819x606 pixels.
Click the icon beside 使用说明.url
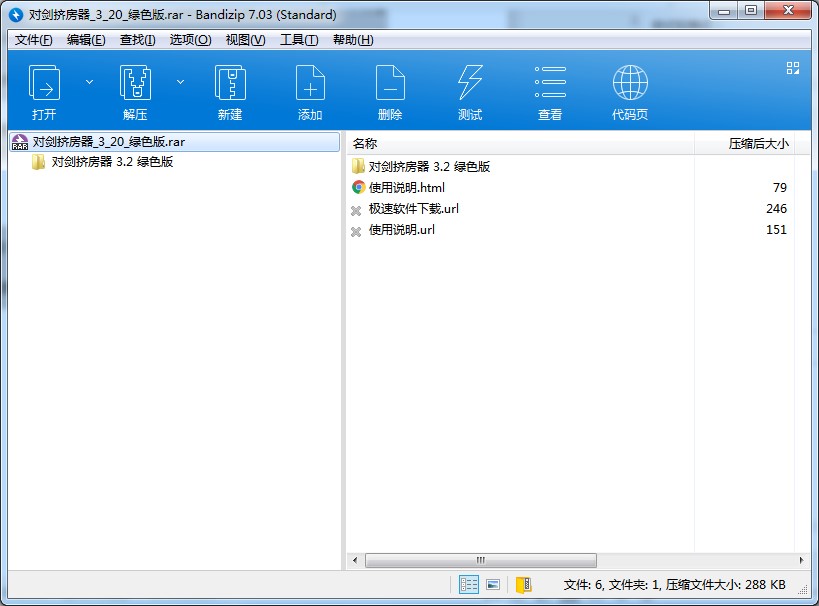[356, 231]
